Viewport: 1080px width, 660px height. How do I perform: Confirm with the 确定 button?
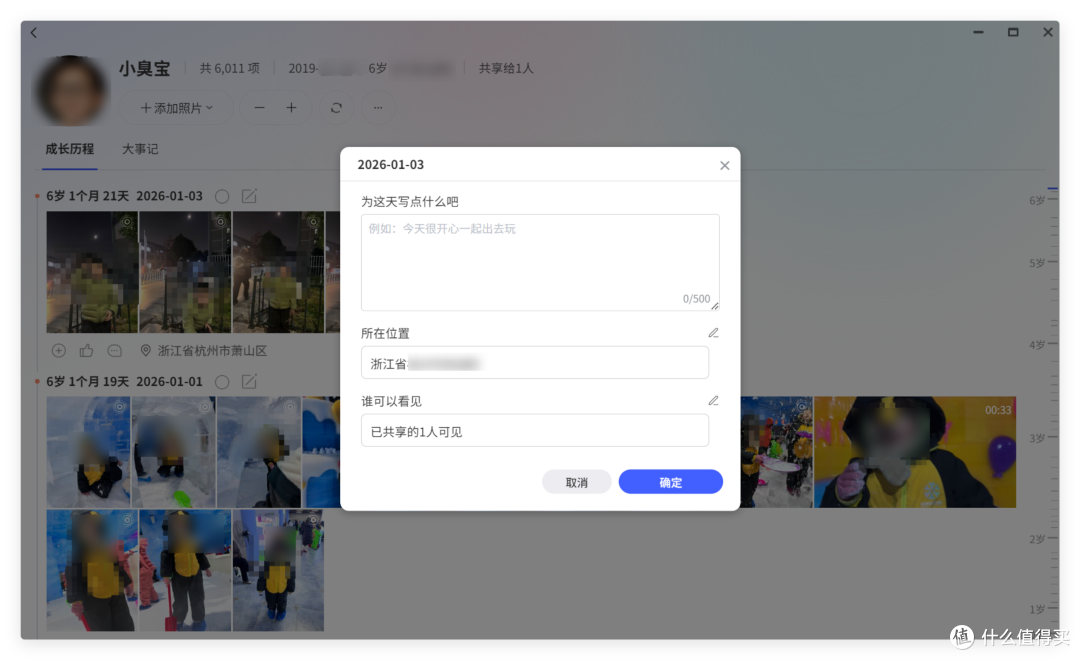point(670,482)
